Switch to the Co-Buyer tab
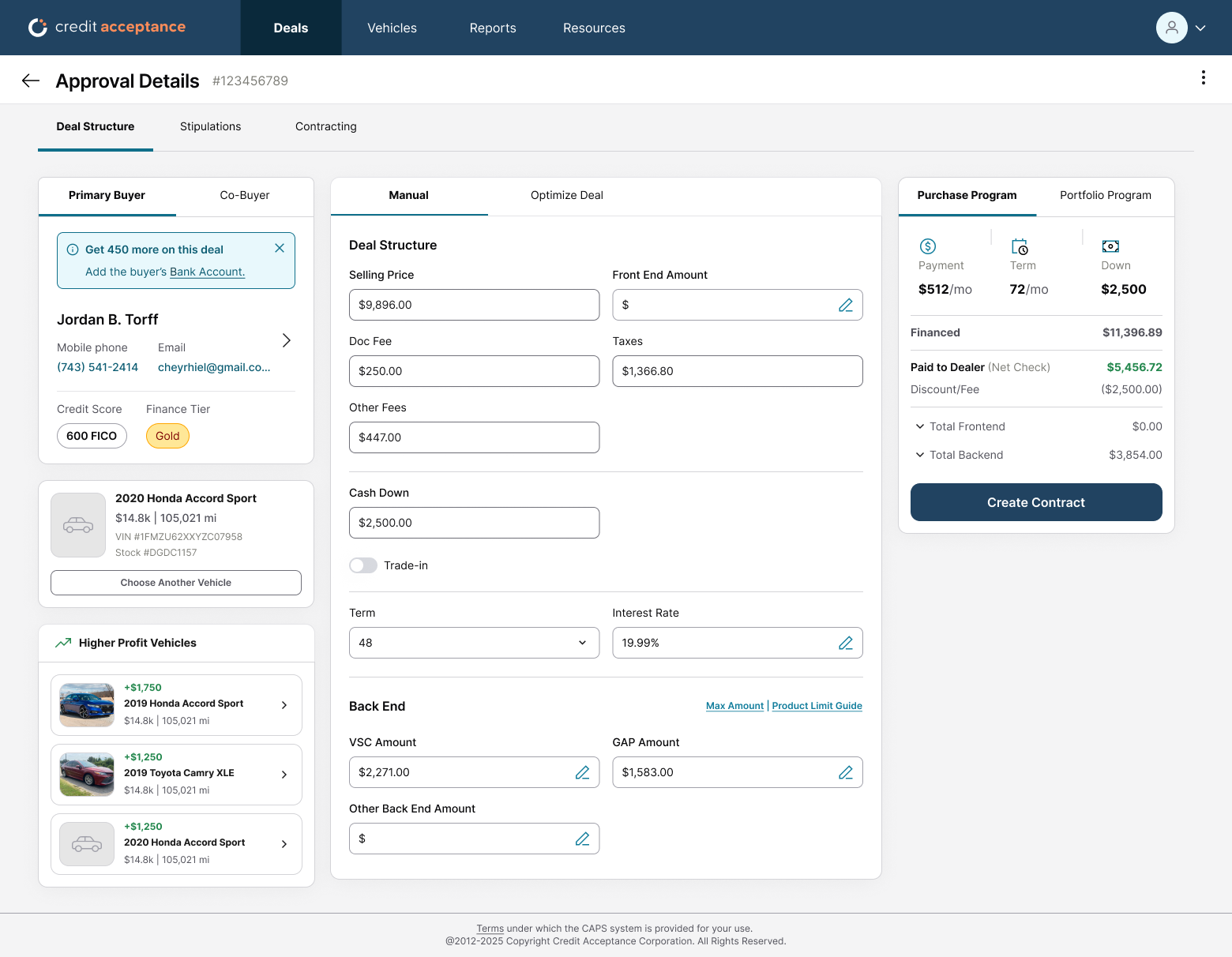Image resolution: width=1232 pixels, height=957 pixels. pos(245,195)
